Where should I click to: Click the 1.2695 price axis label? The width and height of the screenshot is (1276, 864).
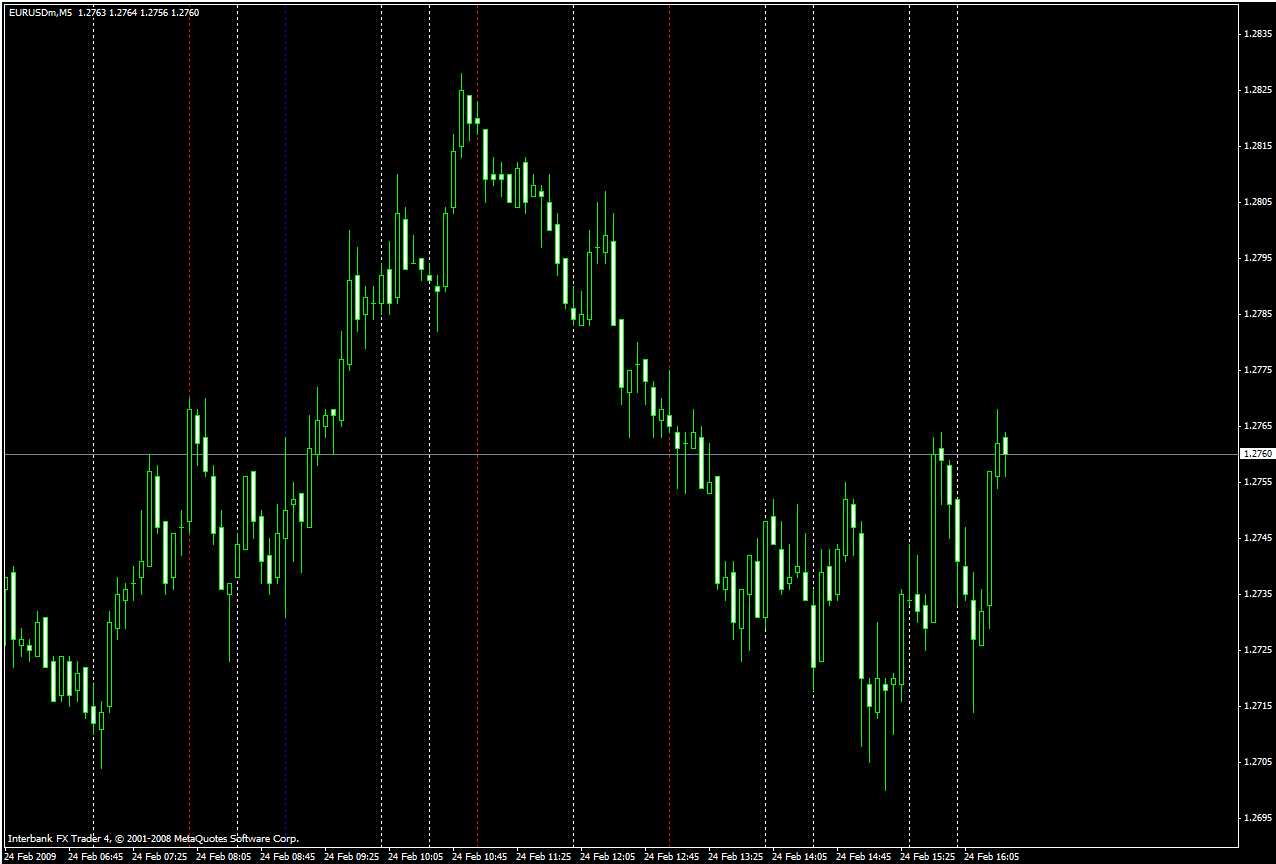1256,818
